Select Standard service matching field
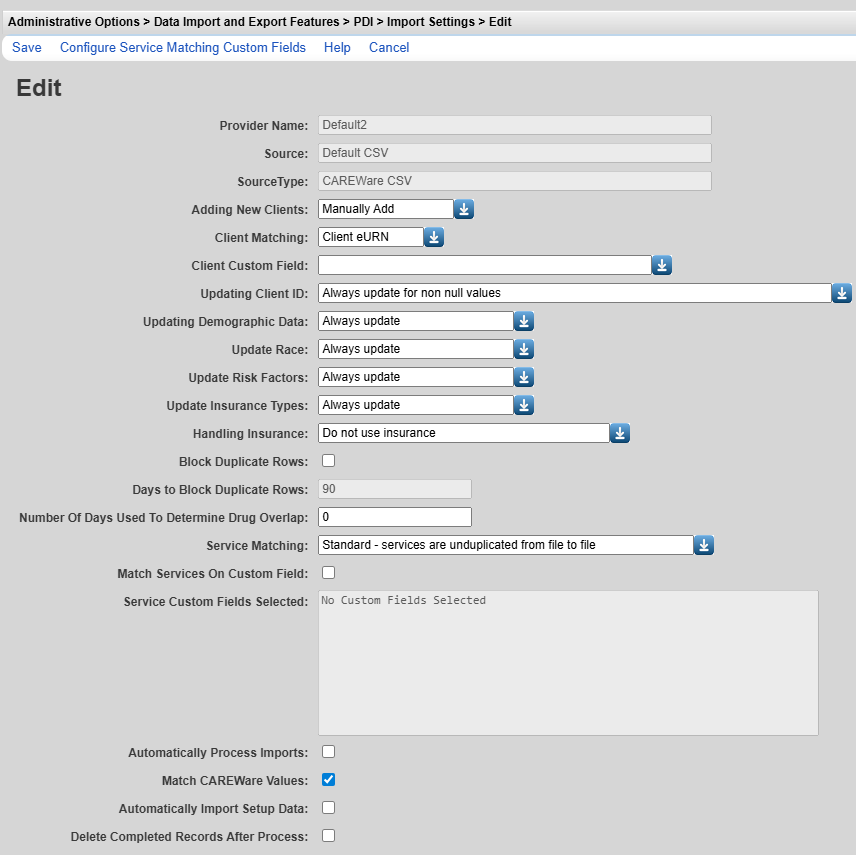The width and height of the screenshot is (856, 855). [506, 545]
